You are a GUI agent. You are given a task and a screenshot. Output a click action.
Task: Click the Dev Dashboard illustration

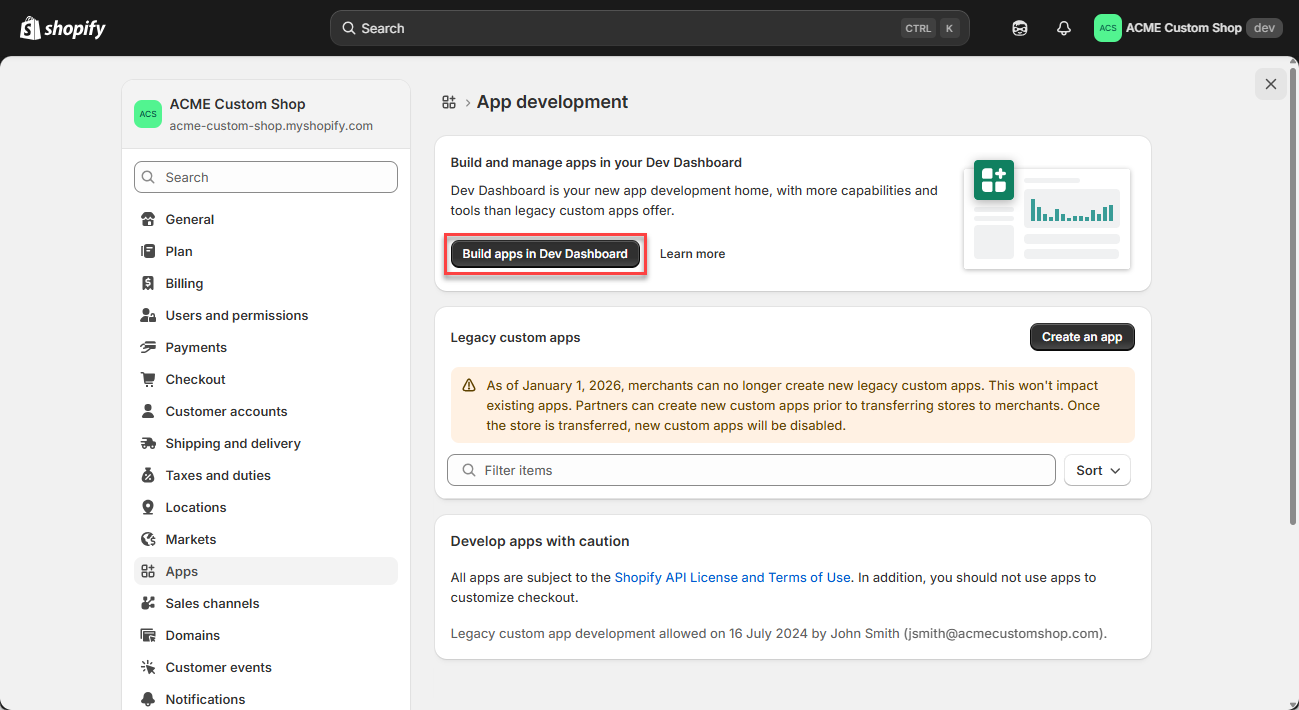pos(1047,214)
